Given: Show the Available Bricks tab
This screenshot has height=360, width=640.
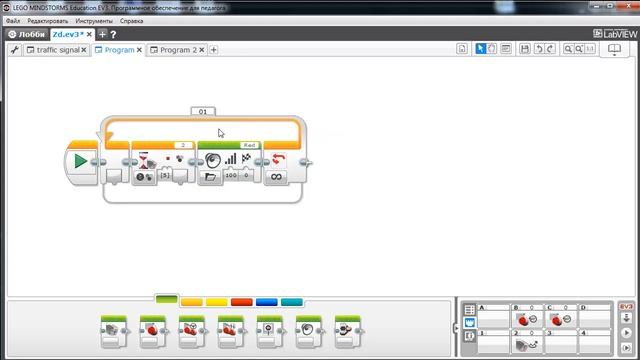Looking at the screenshot, I should click(x=469, y=336).
